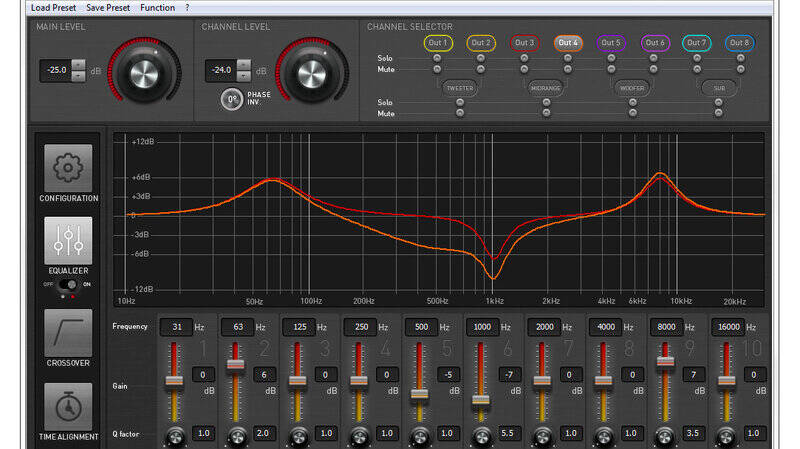Select the Sub group button
The height and width of the screenshot is (449, 800).
[x=719, y=88]
